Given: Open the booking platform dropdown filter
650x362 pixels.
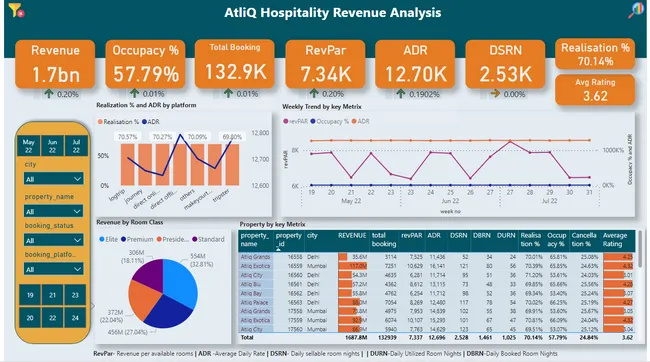Looking at the screenshot, I should [x=53, y=269].
